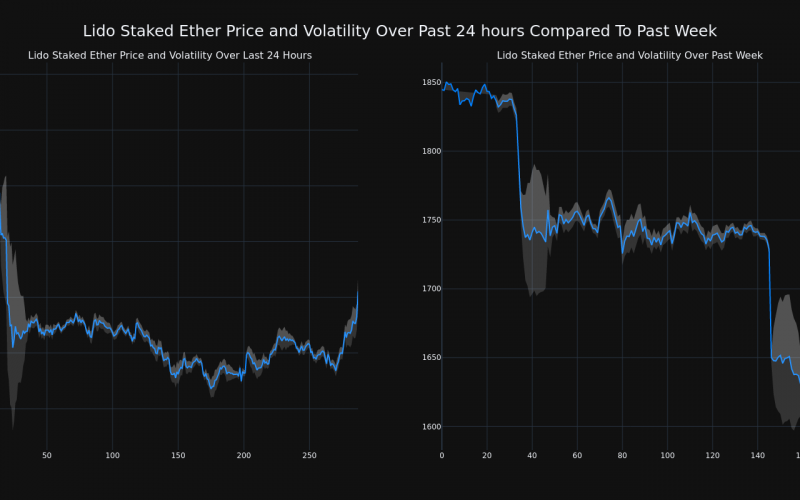
Task: Click the 250 tick on left chart x-axis
Action: [x=310, y=455]
